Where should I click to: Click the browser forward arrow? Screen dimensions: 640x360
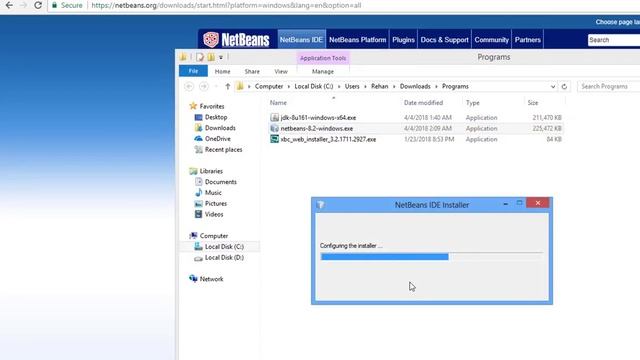[24, 5]
